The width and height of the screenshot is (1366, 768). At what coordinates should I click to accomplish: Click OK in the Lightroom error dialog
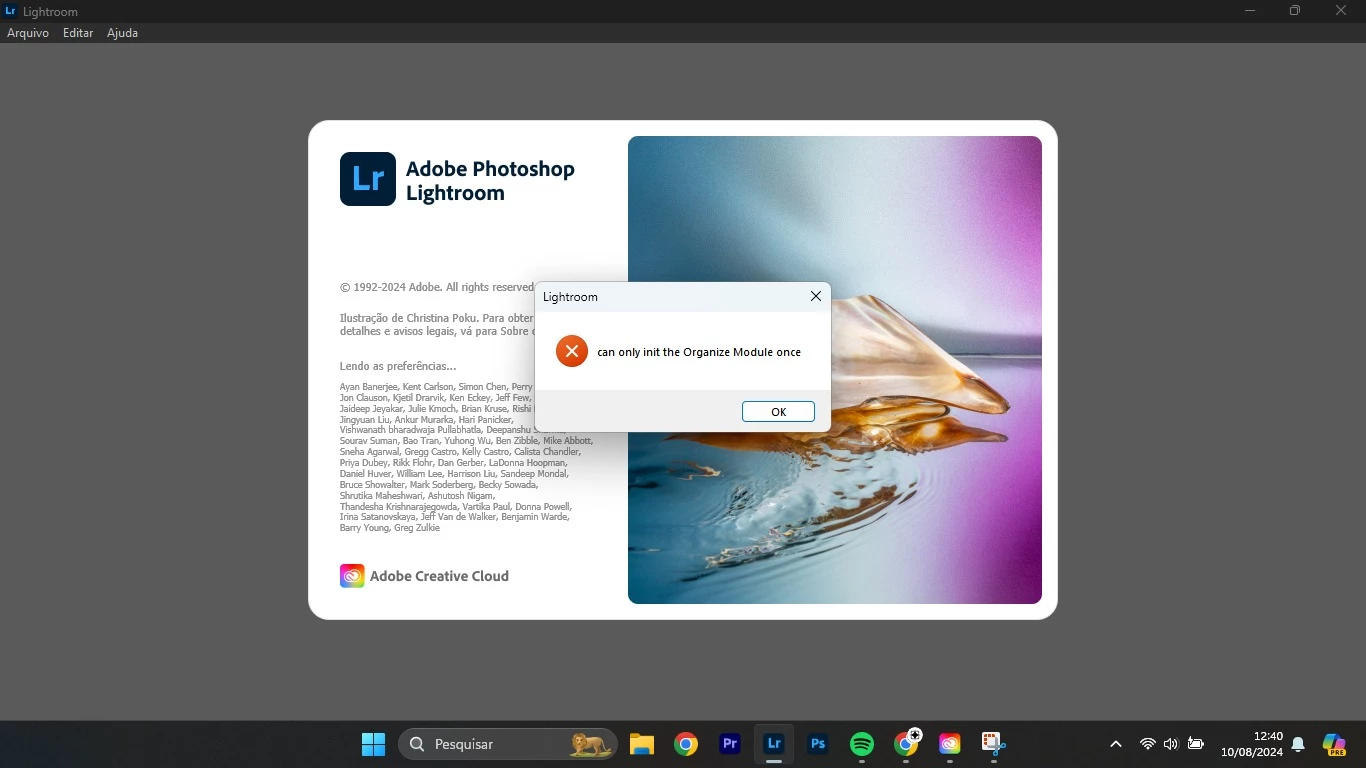[778, 412]
